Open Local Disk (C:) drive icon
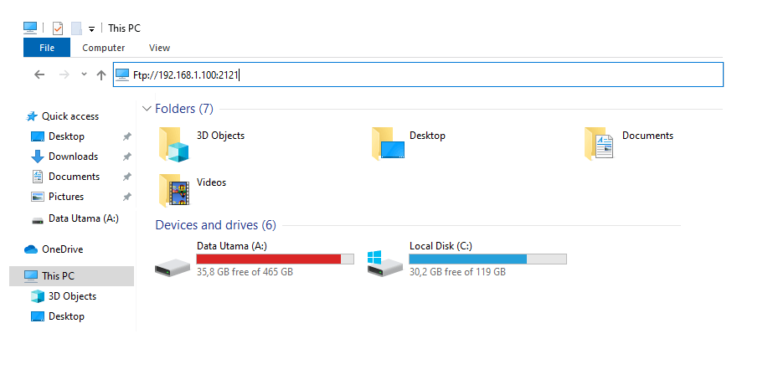Viewport: 768px width, 385px height. coord(385,264)
